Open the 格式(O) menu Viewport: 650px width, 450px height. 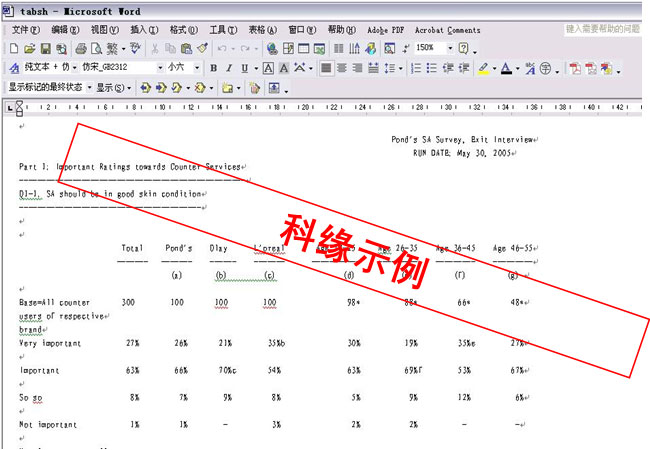point(184,30)
